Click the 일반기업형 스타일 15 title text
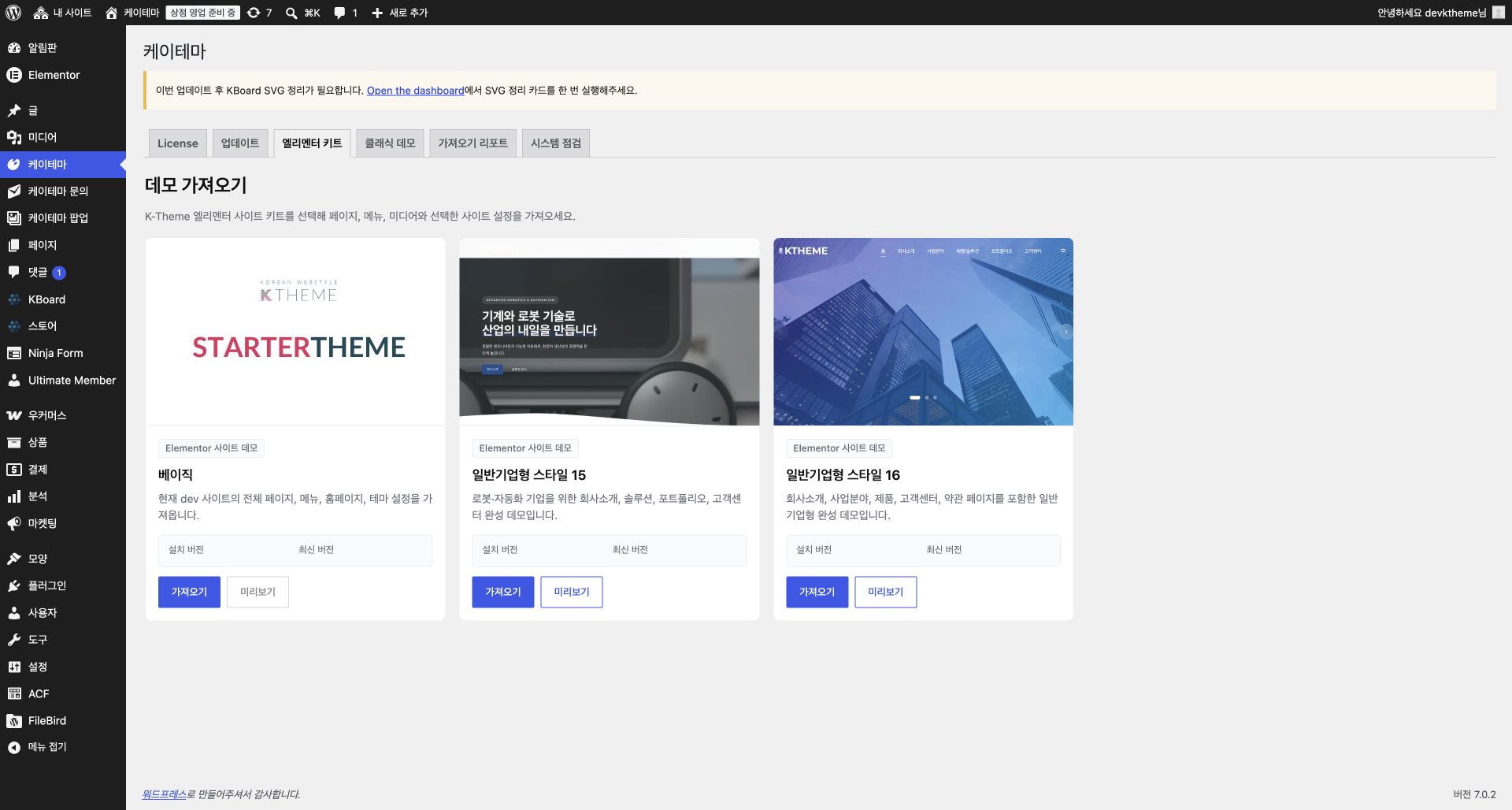Image resolution: width=1512 pixels, height=810 pixels. tap(529, 475)
